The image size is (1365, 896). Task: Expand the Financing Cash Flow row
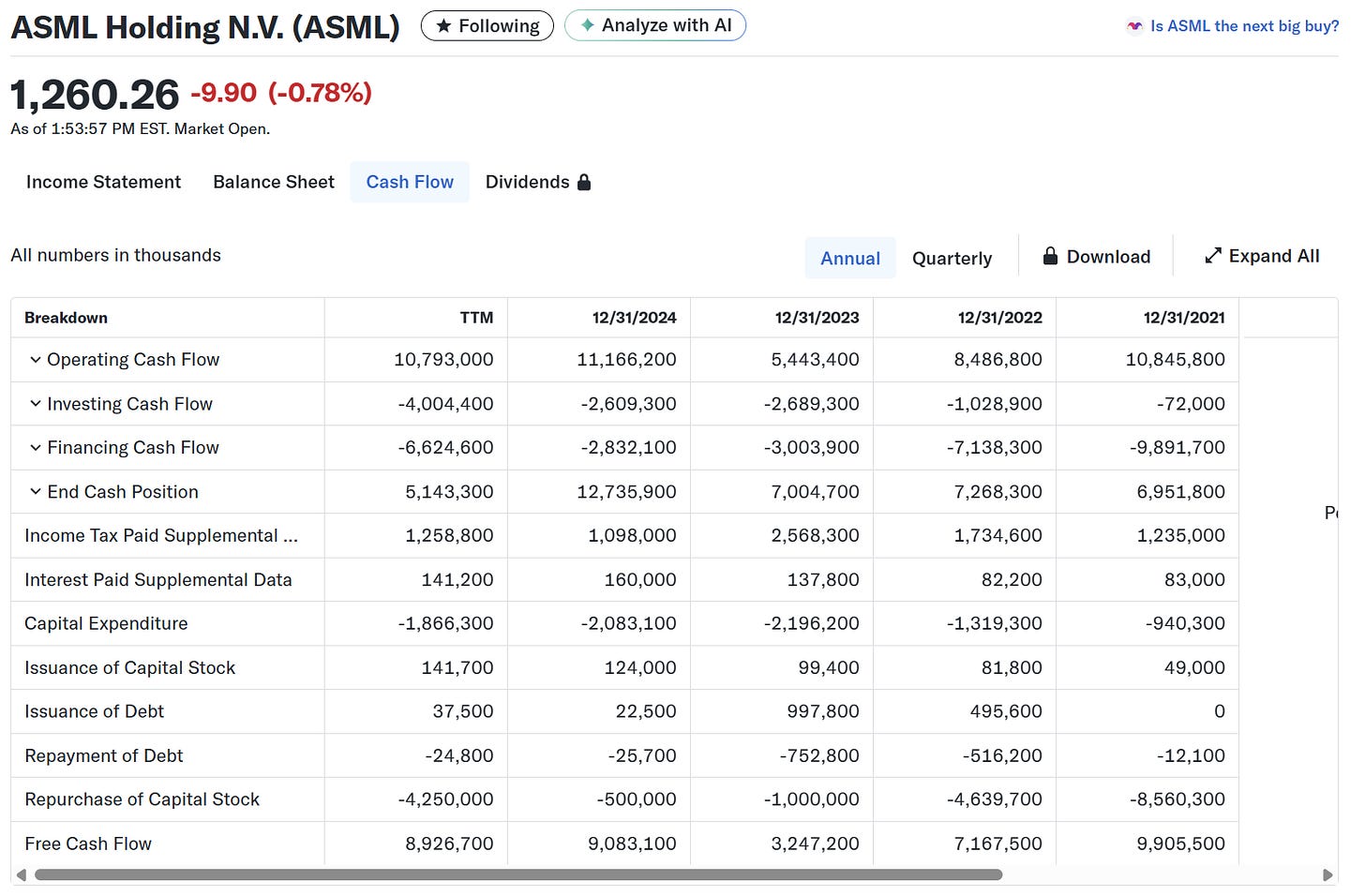(x=35, y=447)
